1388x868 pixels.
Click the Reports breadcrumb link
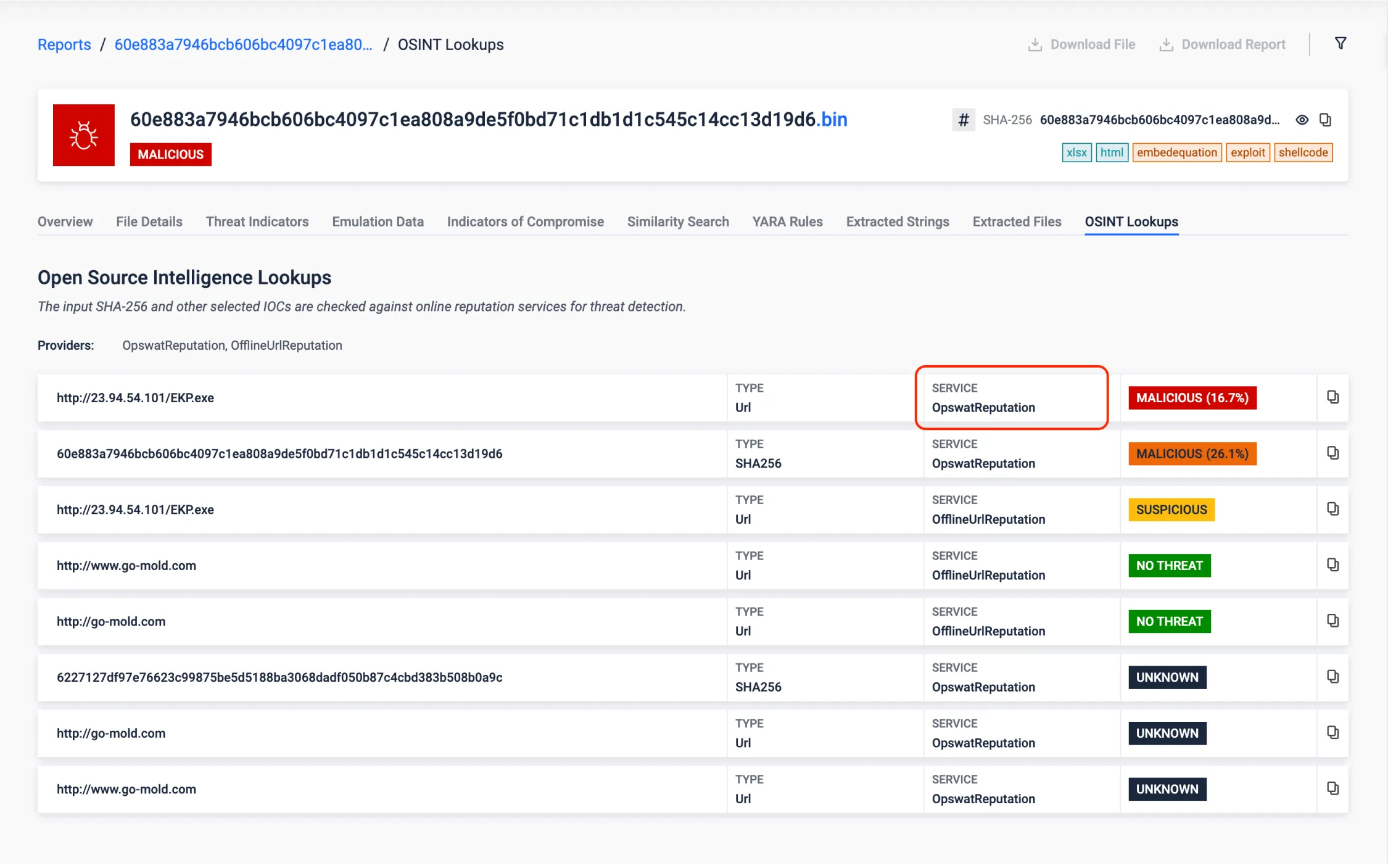pyautogui.click(x=64, y=44)
